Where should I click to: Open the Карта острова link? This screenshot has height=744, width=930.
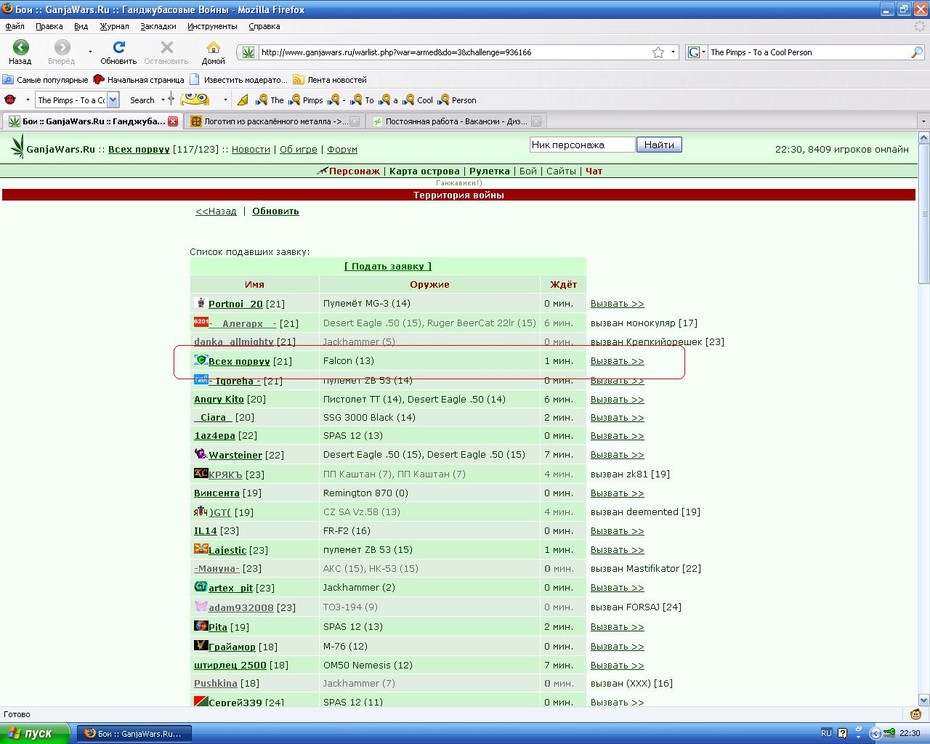coord(424,171)
